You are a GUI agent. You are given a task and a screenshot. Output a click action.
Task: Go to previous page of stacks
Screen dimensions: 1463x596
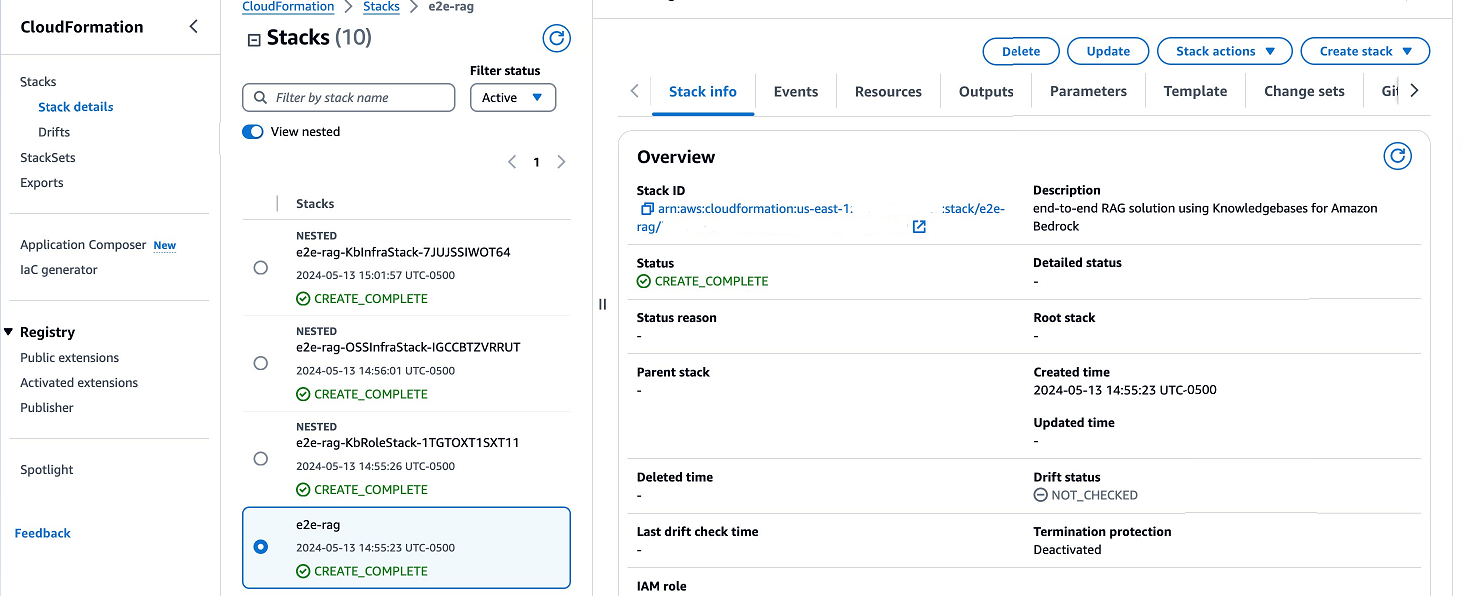click(x=512, y=162)
